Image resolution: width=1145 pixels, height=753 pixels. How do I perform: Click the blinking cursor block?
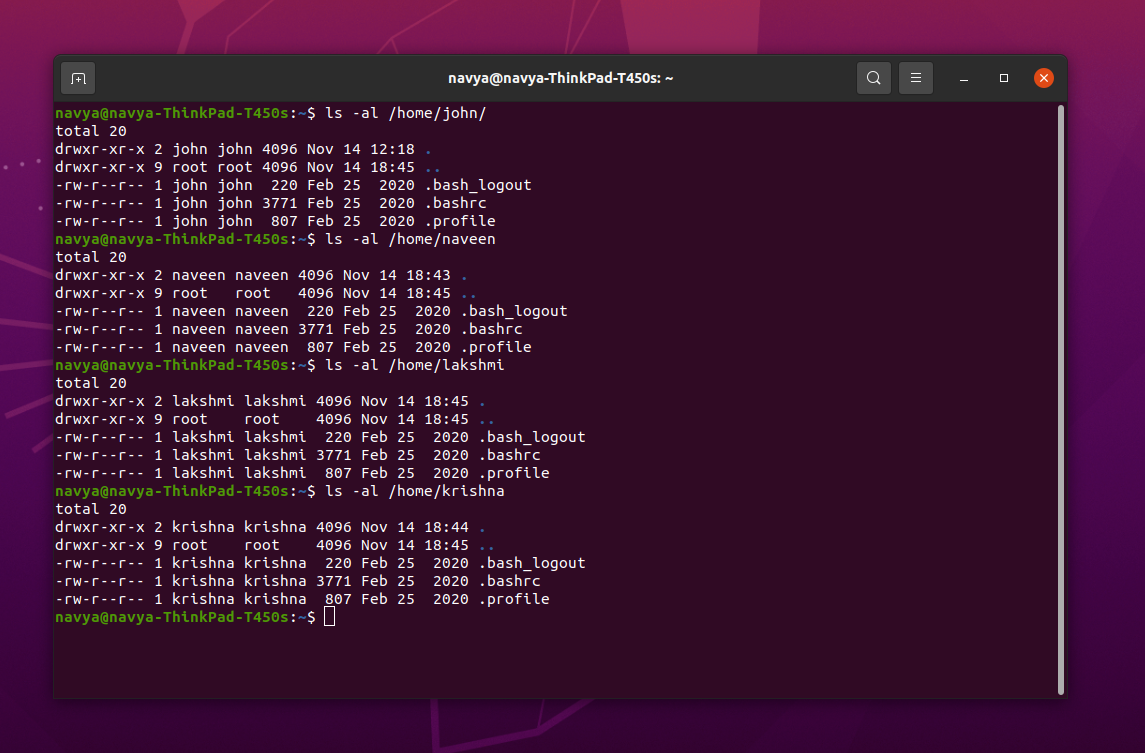(x=330, y=617)
